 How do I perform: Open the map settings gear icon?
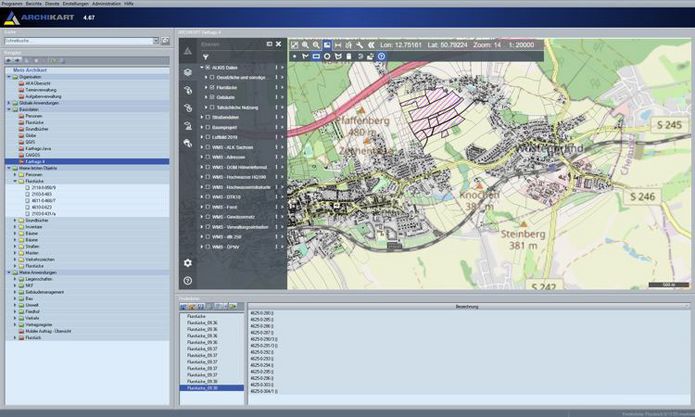(x=187, y=263)
